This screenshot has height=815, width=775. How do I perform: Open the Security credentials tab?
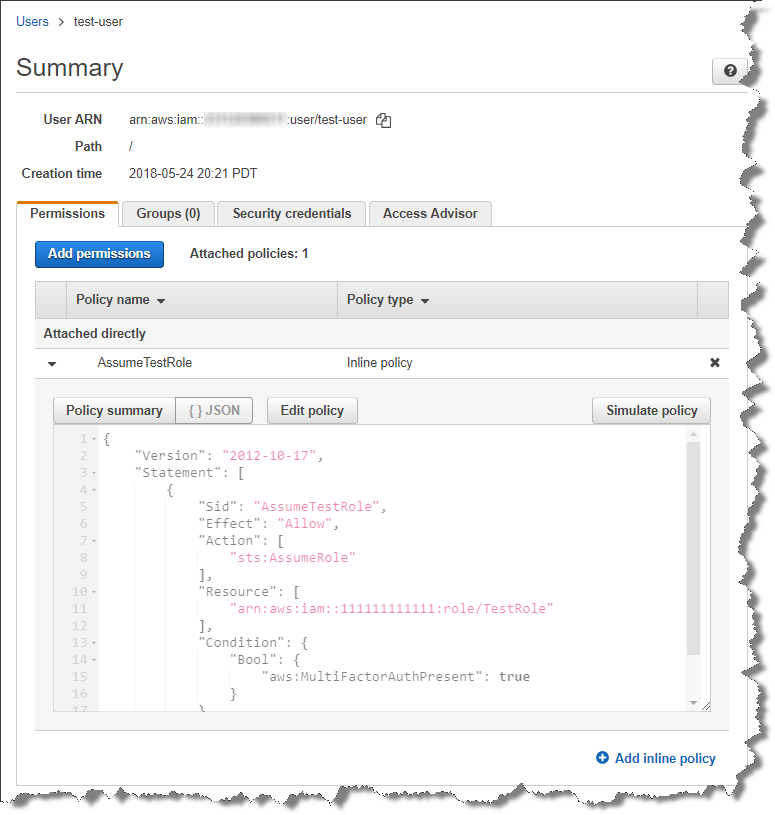tap(290, 213)
